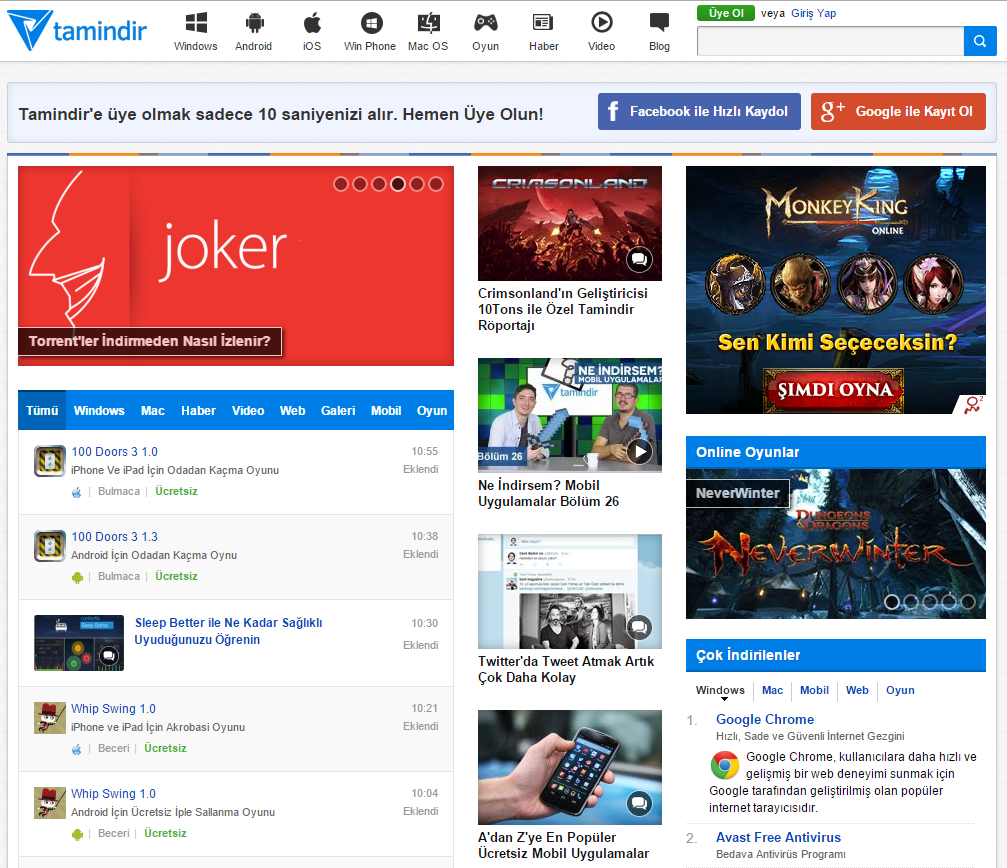The width and height of the screenshot is (1007, 868).
Task: Open the Video play icon
Action: (x=602, y=23)
